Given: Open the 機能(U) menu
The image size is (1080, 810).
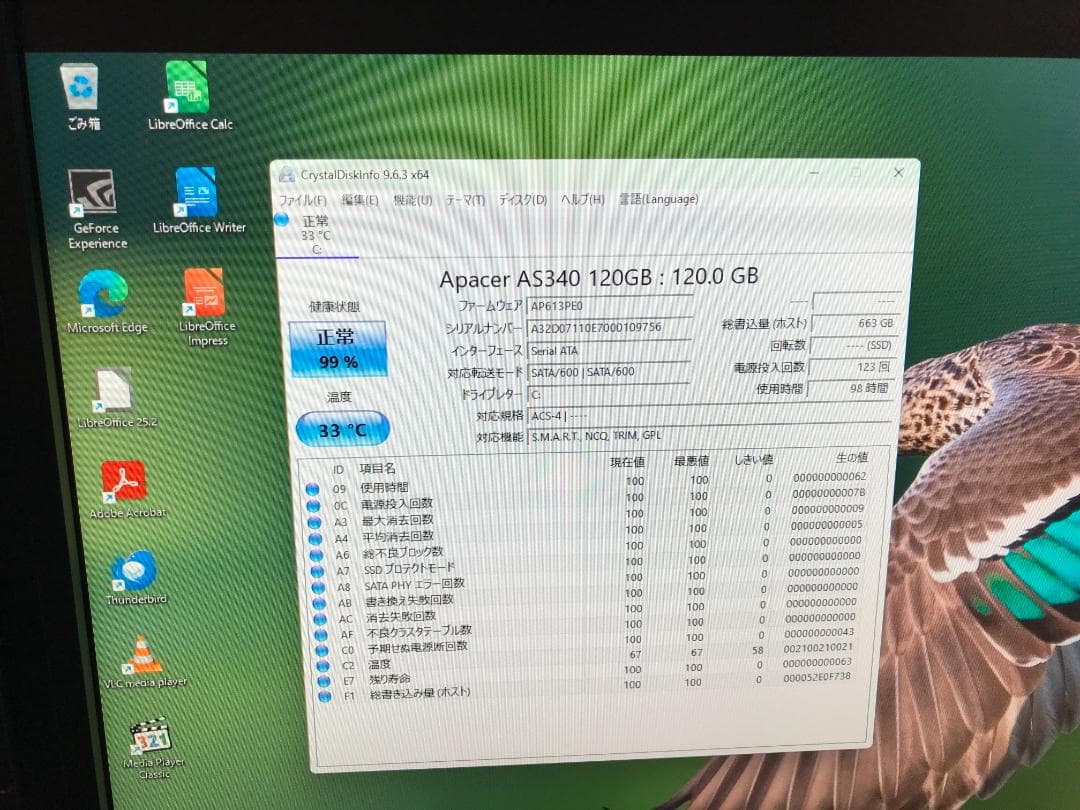Looking at the screenshot, I should 412,199.
